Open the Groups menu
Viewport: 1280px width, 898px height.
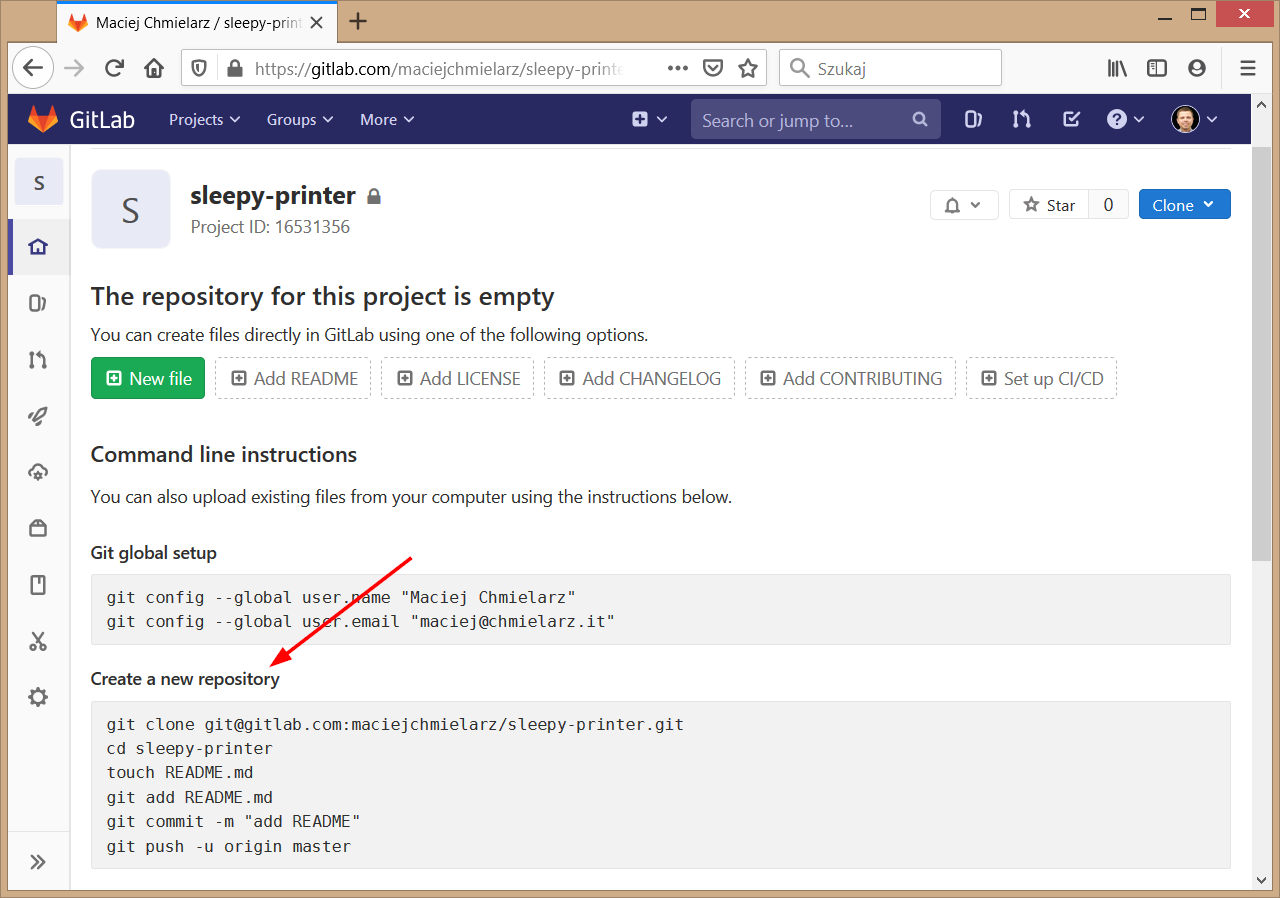tap(299, 120)
